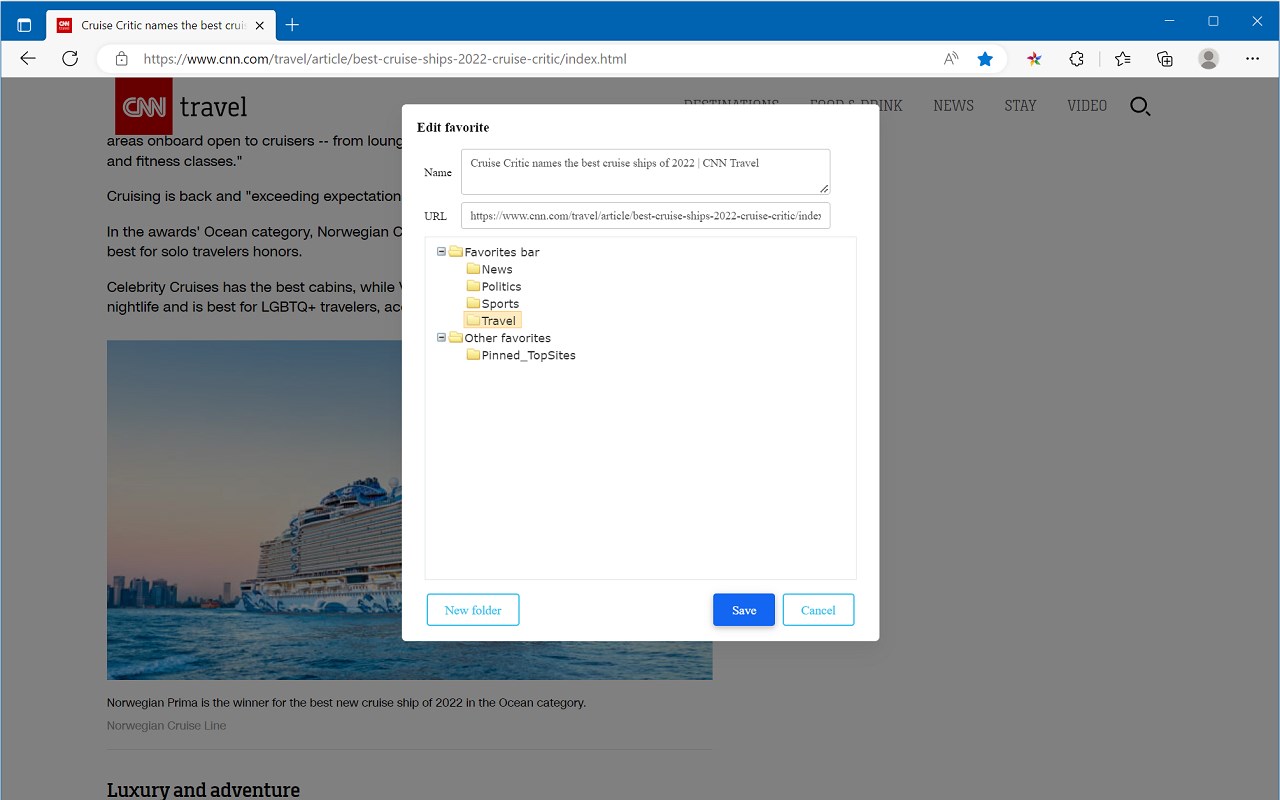The image size is (1280, 800).
Task: Click the URL text field
Action: point(645,216)
